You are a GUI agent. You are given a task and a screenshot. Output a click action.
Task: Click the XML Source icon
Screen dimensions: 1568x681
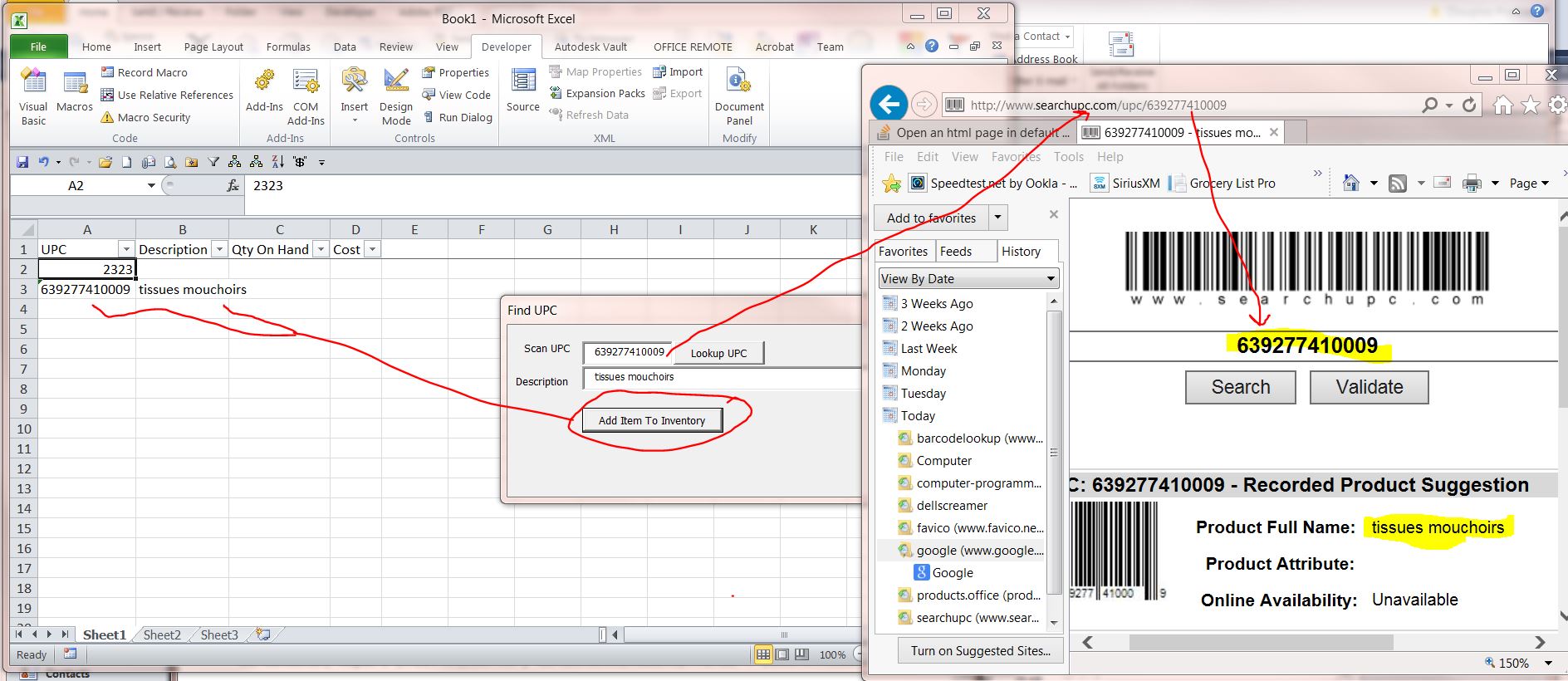(x=523, y=90)
